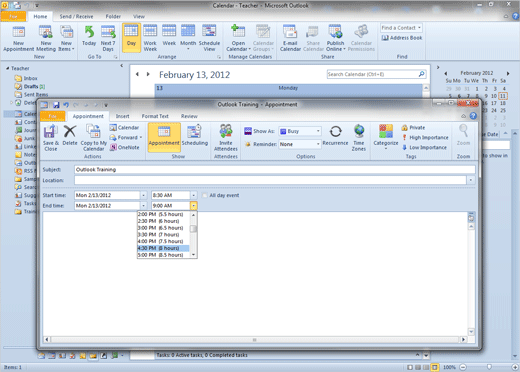
Task: Send appointment to OneNote
Action: click(x=125, y=147)
